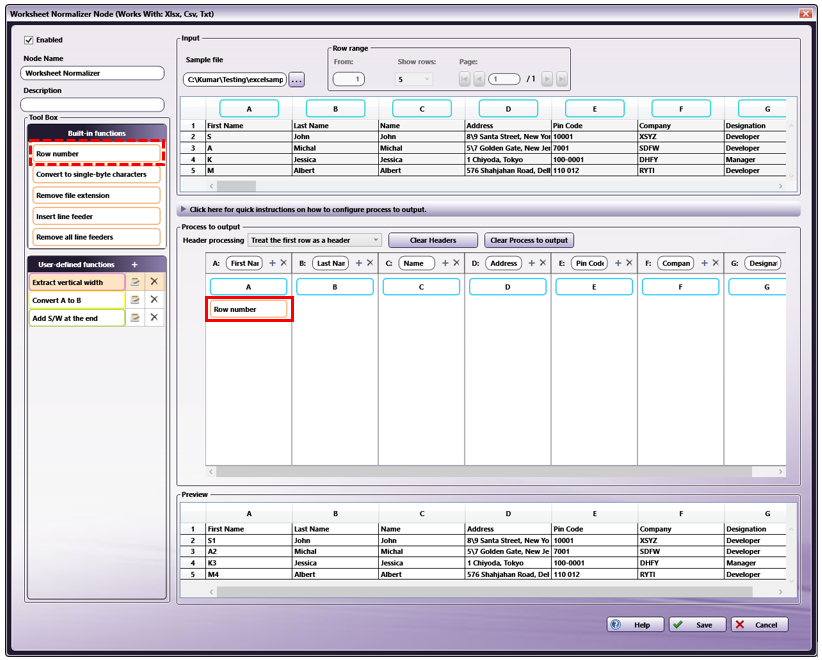The image size is (822, 660).
Task: Cancel the dialog
Action: (760, 625)
